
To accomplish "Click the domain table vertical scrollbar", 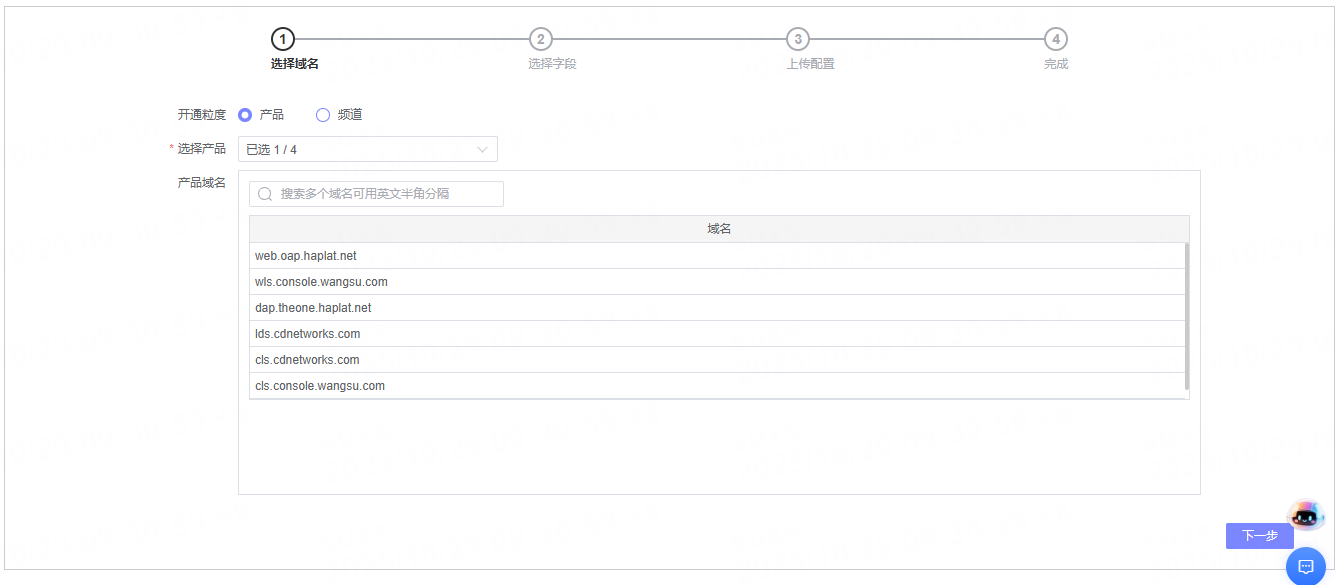I will point(1187,315).
